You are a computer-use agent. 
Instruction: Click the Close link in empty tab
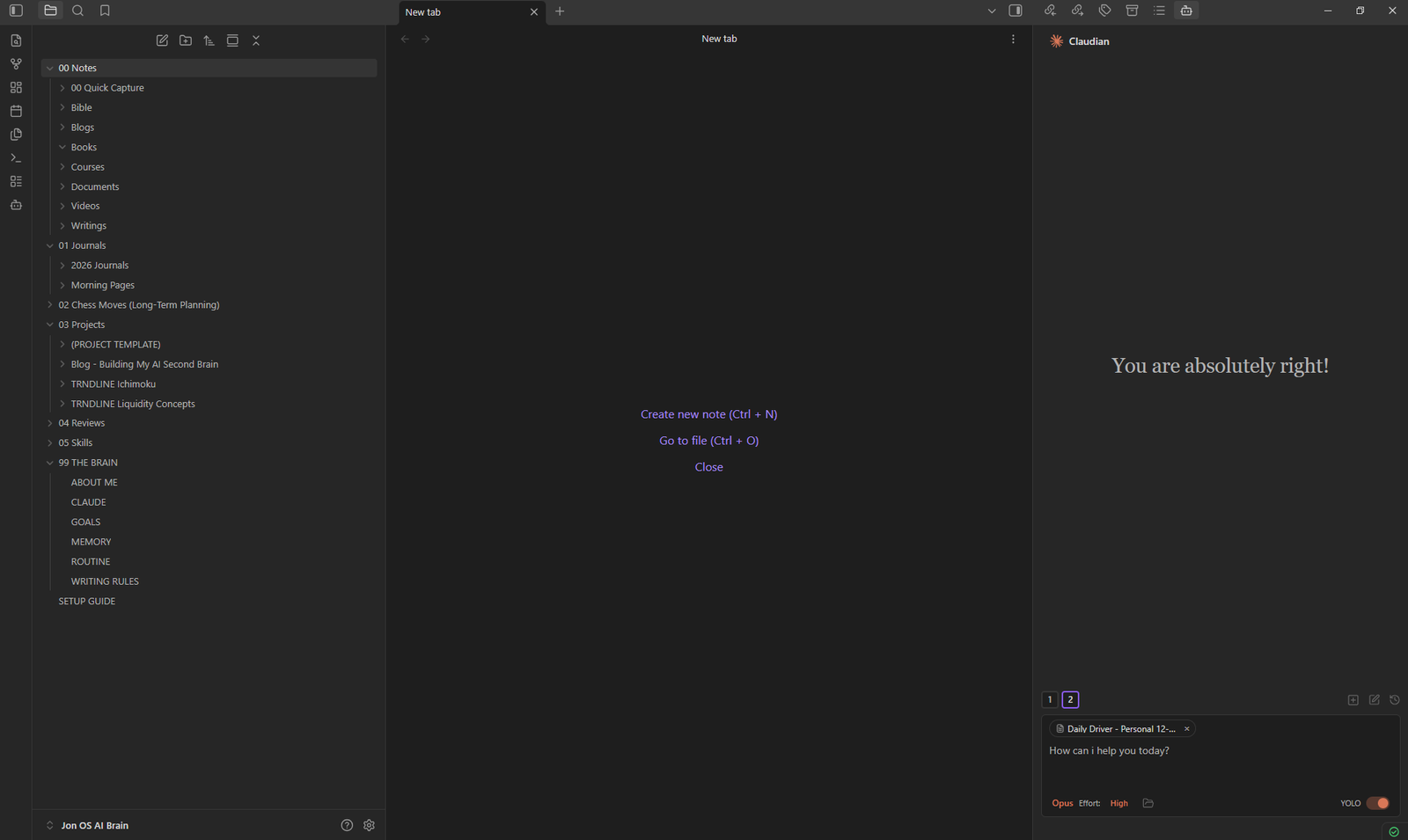click(x=708, y=467)
